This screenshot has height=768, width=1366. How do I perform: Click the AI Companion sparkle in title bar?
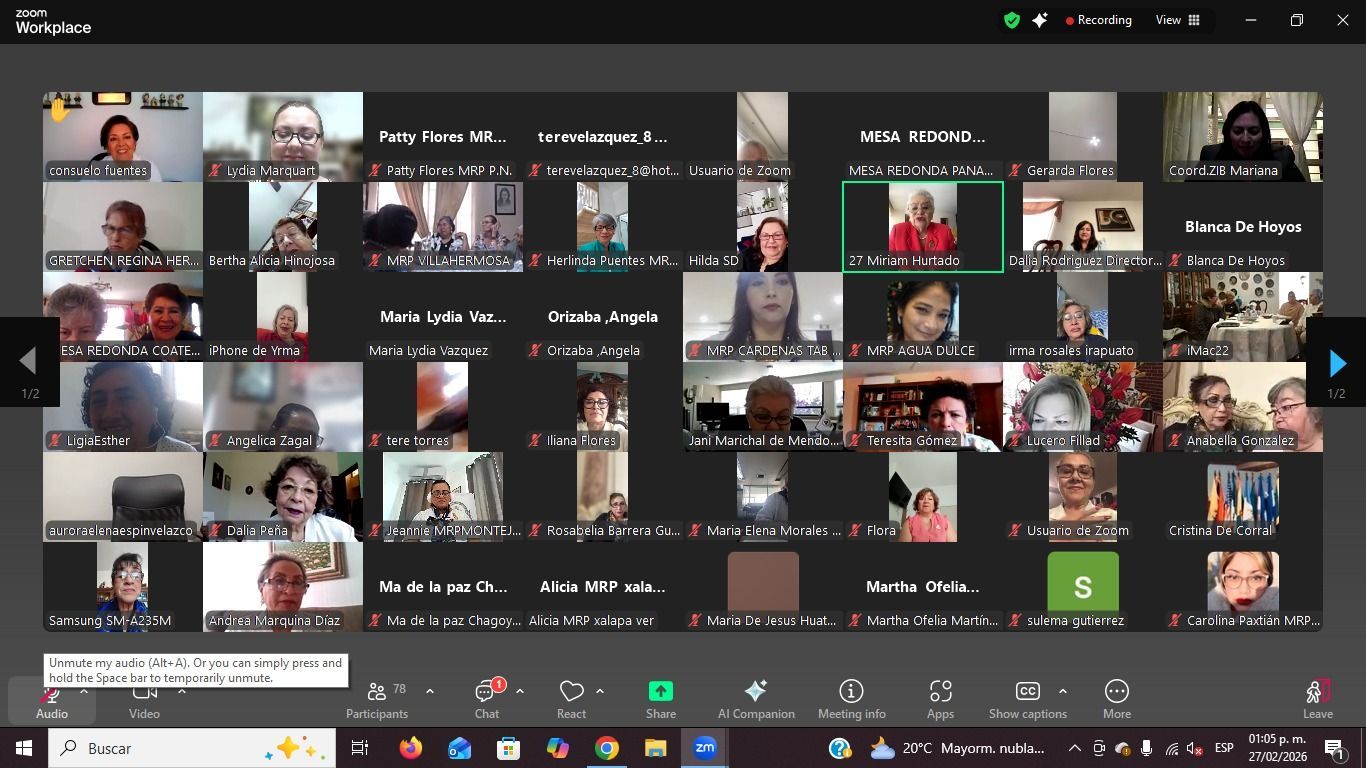coord(1040,20)
